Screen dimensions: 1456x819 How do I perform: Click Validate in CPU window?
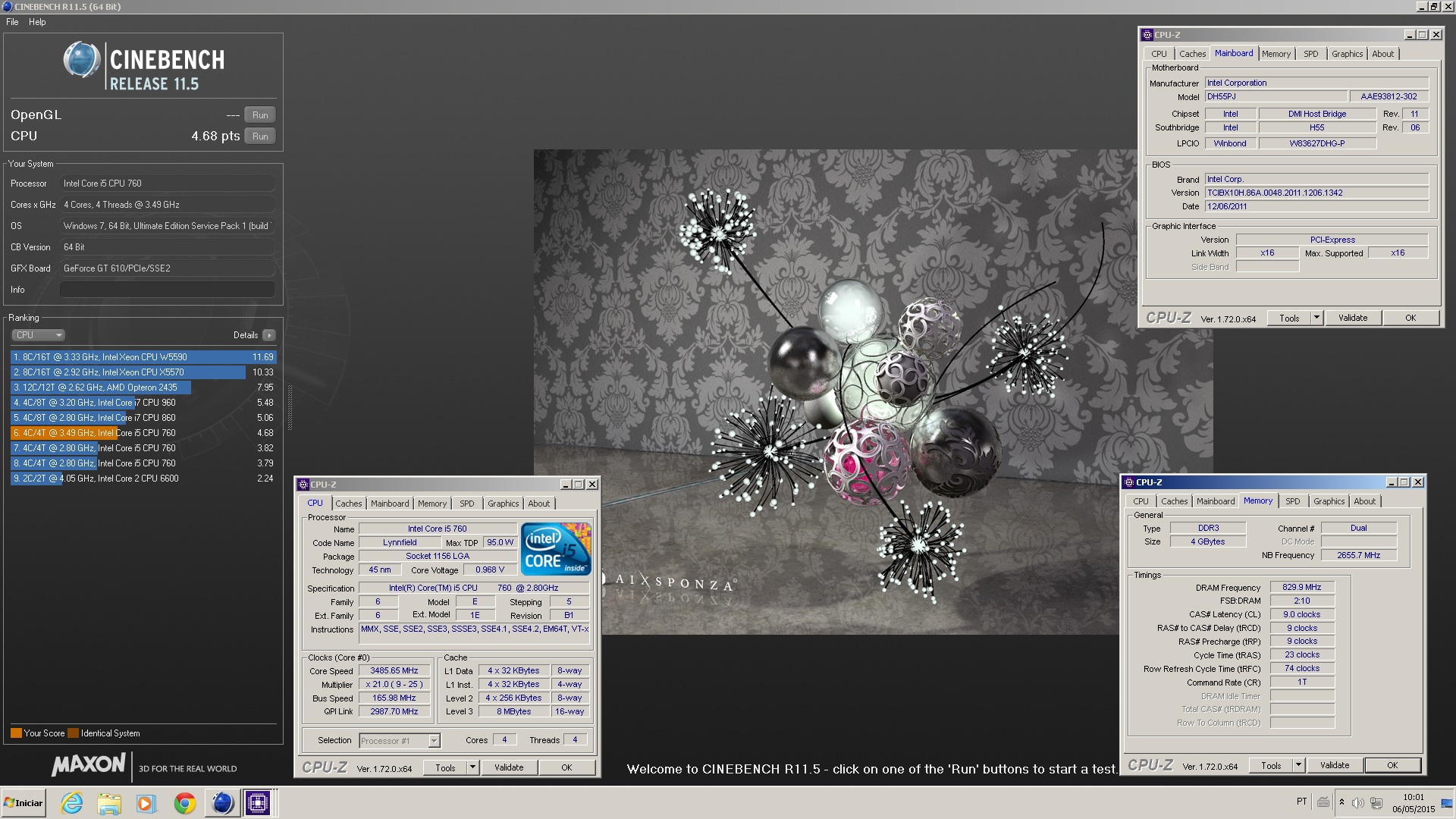pos(509,767)
